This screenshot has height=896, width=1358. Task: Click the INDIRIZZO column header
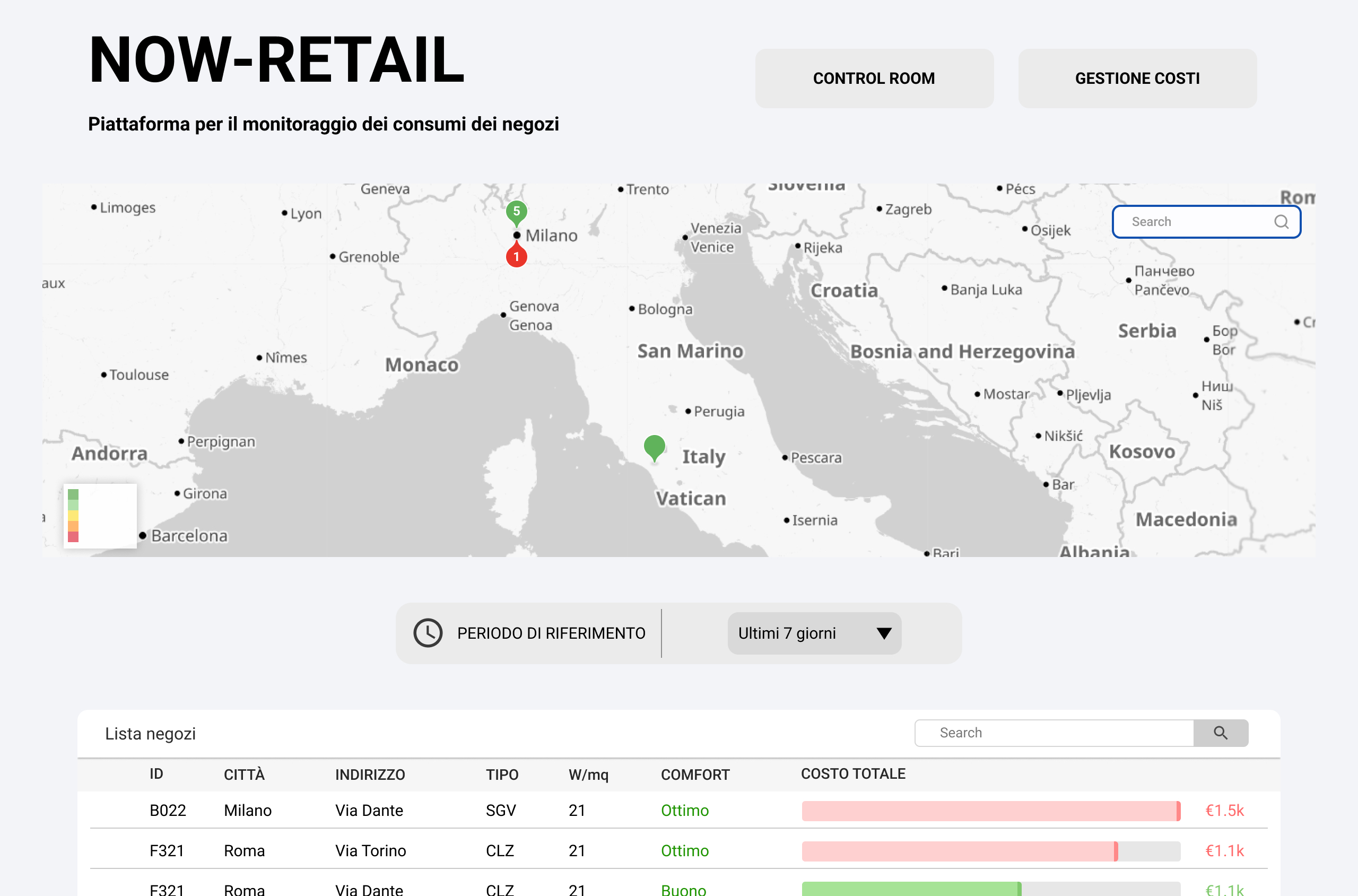[x=370, y=775]
